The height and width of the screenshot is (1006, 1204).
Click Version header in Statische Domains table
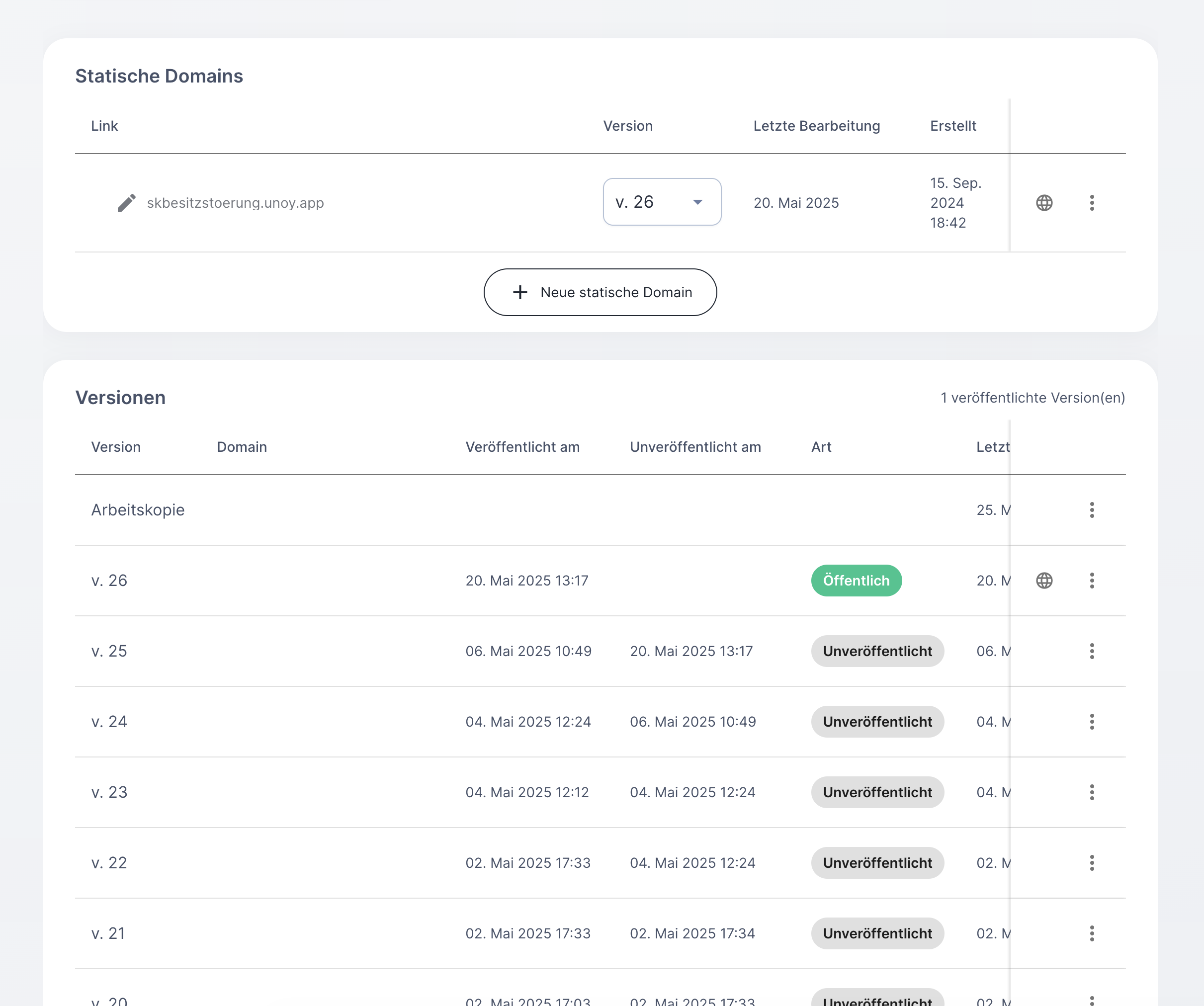tap(628, 126)
